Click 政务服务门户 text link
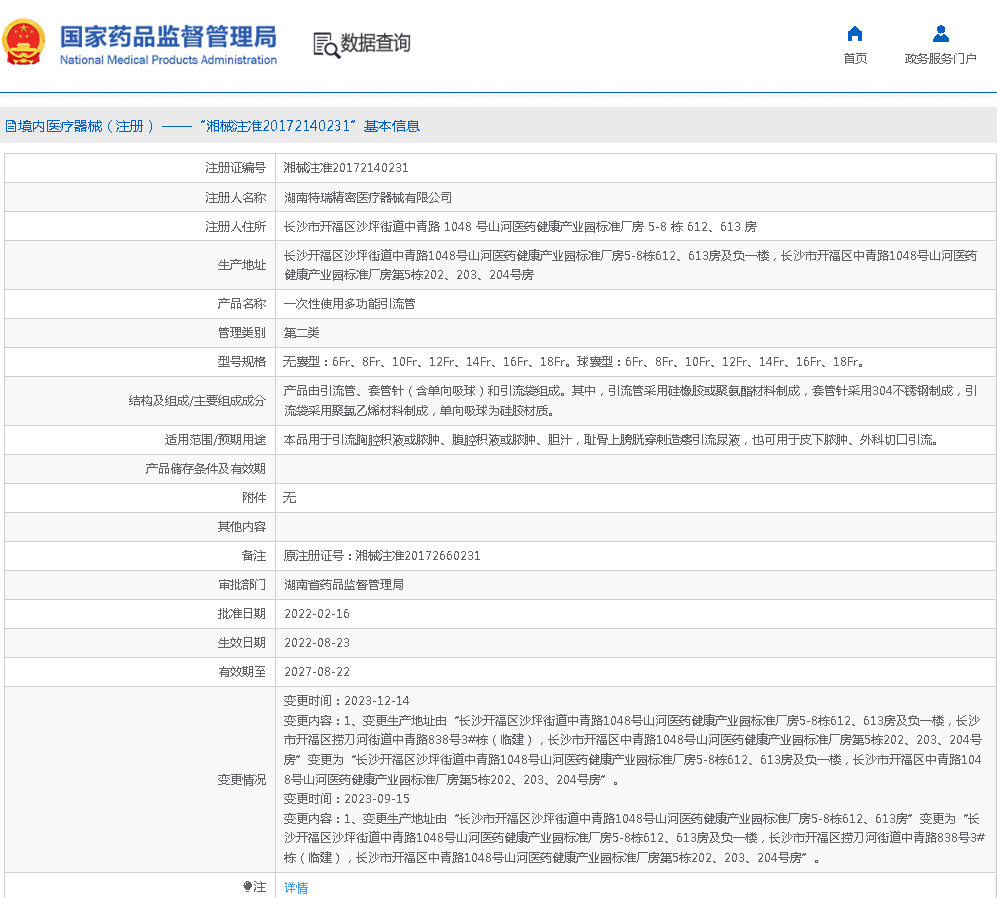Screen dimensions: 997x898 [x=940, y=59]
